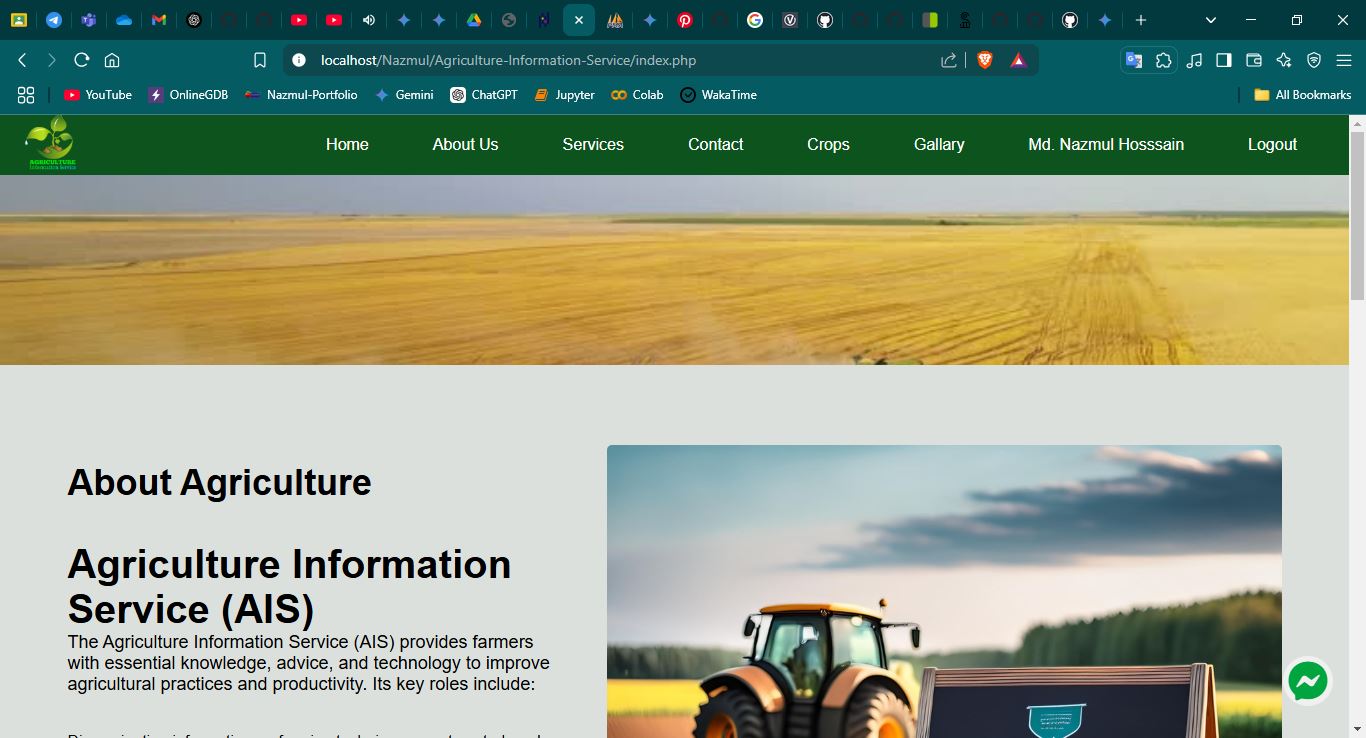This screenshot has width=1366, height=738.
Task: Switch to the Google Drive tab
Action: [x=474, y=20]
